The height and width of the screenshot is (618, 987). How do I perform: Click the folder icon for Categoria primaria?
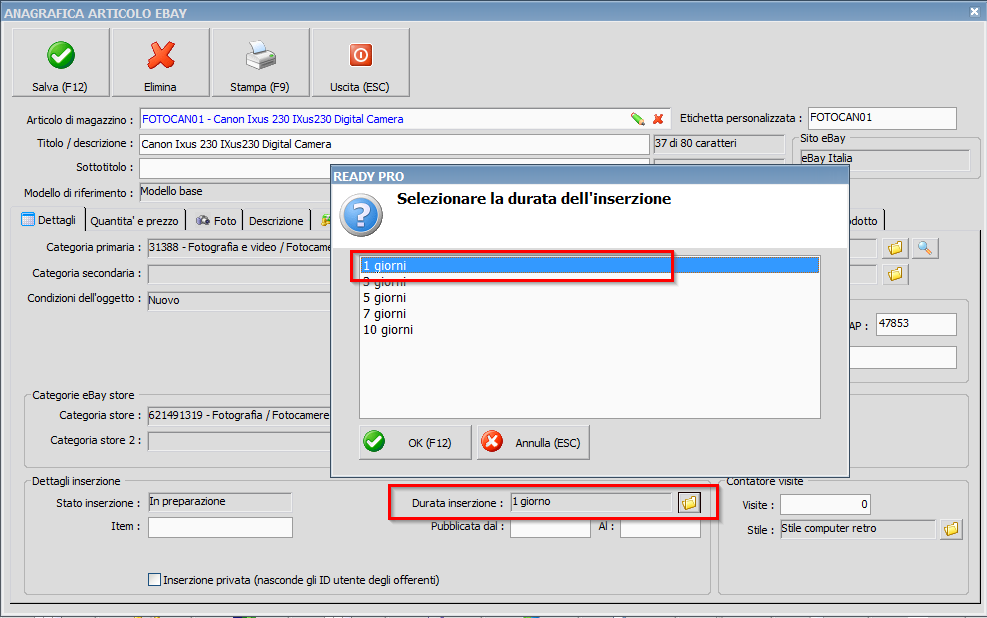click(895, 248)
